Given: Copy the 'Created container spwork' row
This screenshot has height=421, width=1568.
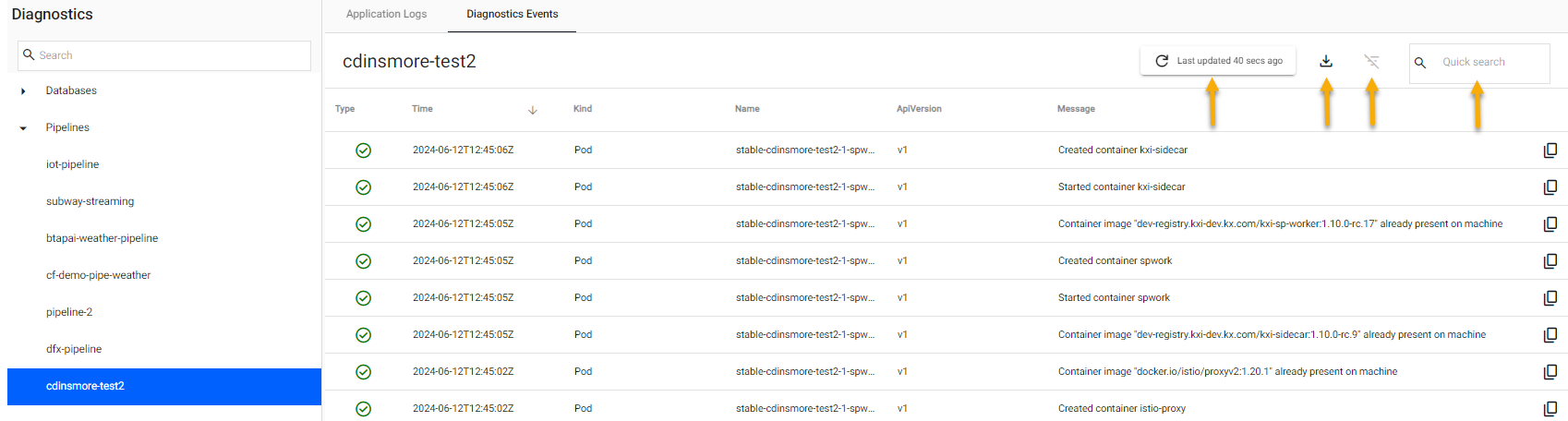Looking at the screenshot, I should pyautogui.click(x=1550, y=260).
